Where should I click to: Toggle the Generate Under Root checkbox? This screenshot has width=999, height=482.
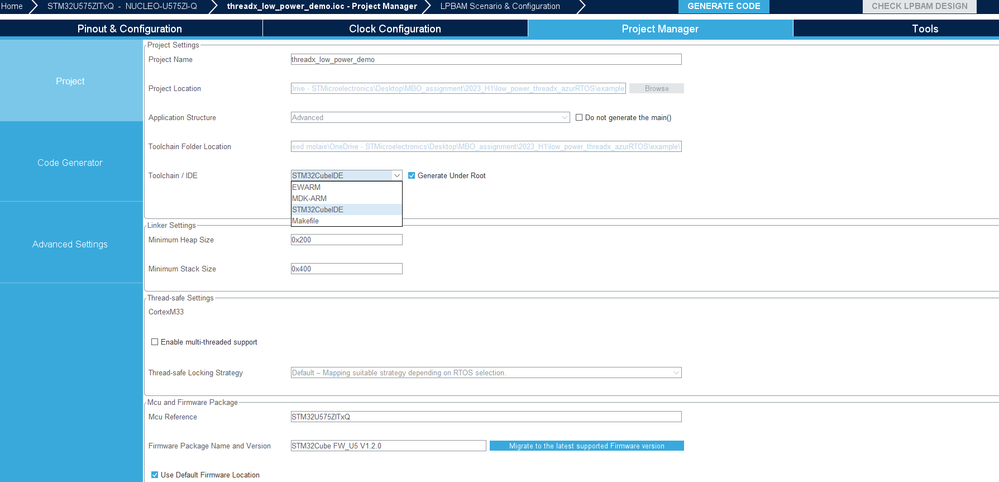pyautogui.click(x=412, y=175)
